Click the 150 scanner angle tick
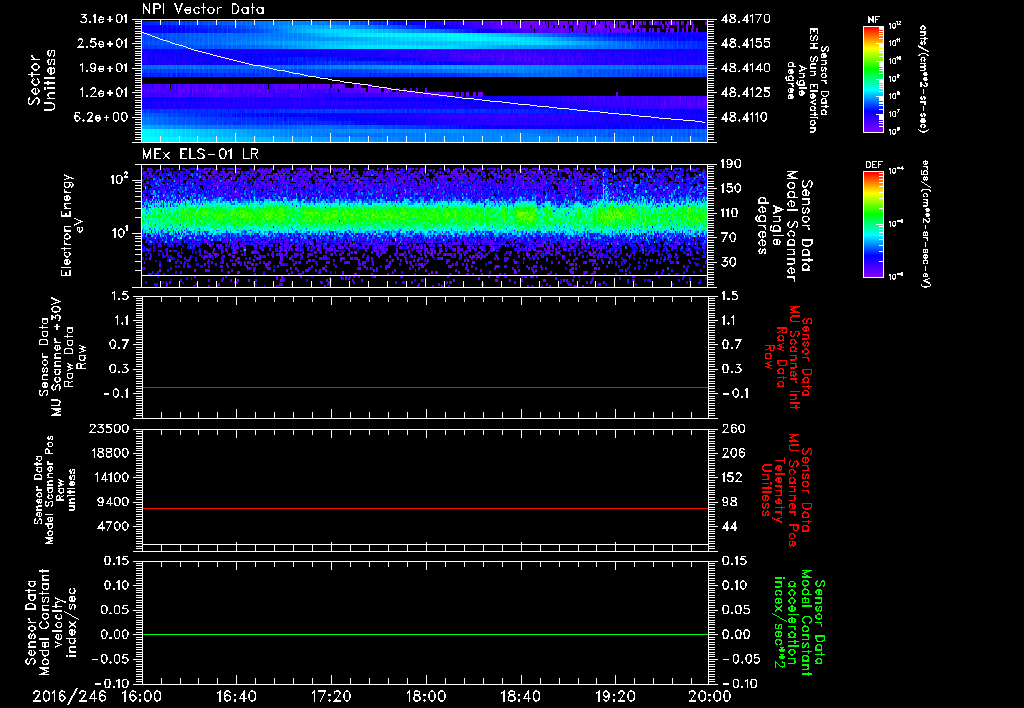 (x=731, y=189)
